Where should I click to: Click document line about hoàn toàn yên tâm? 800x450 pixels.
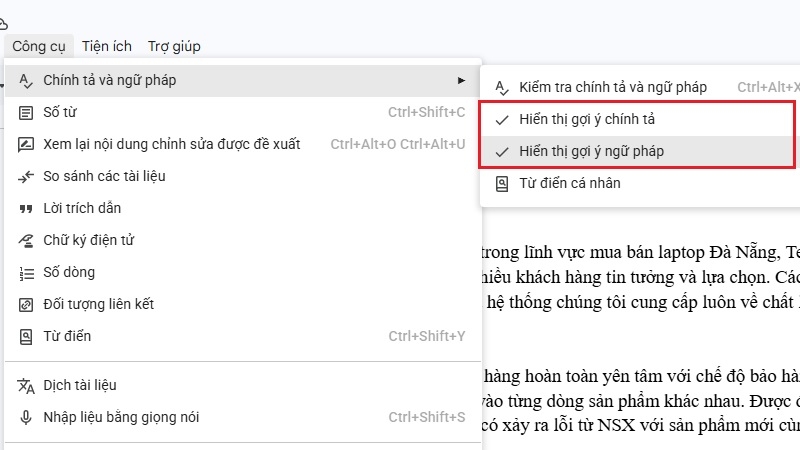[641, 377]
